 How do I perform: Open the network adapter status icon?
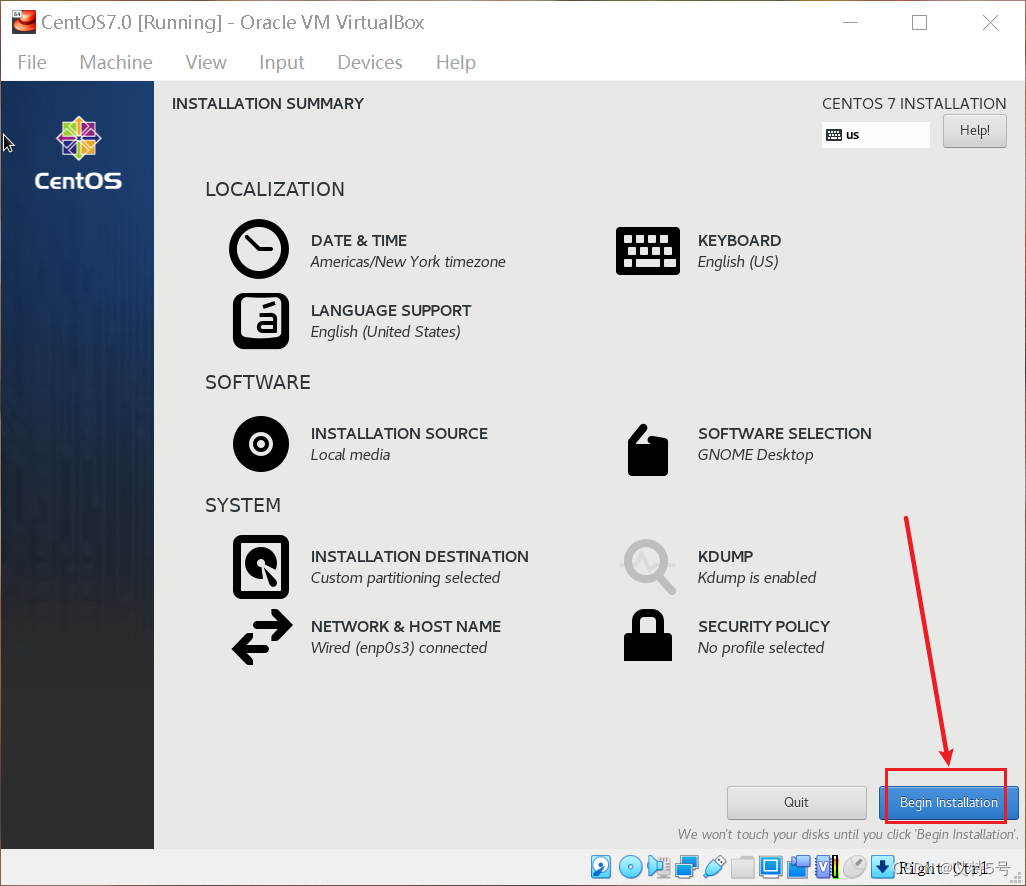coord(687,866)
